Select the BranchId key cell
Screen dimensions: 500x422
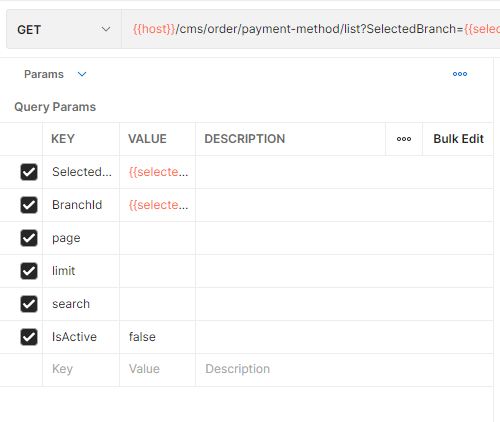coord(81,205)
